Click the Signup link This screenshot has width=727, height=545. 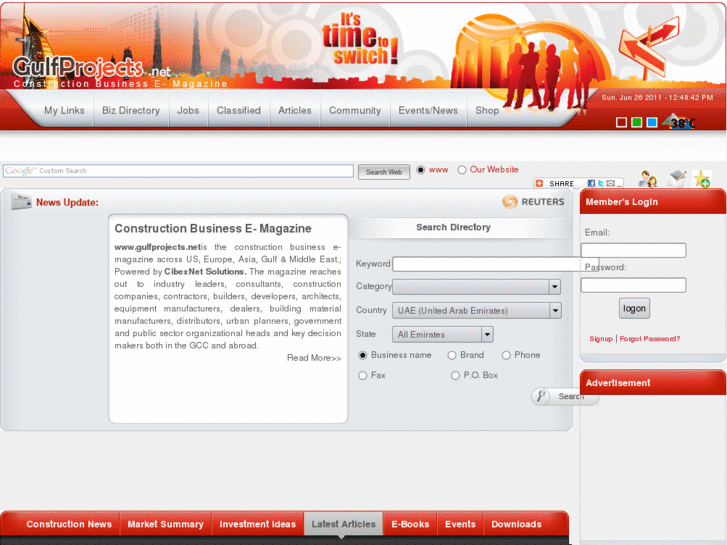tap(601, 339)
